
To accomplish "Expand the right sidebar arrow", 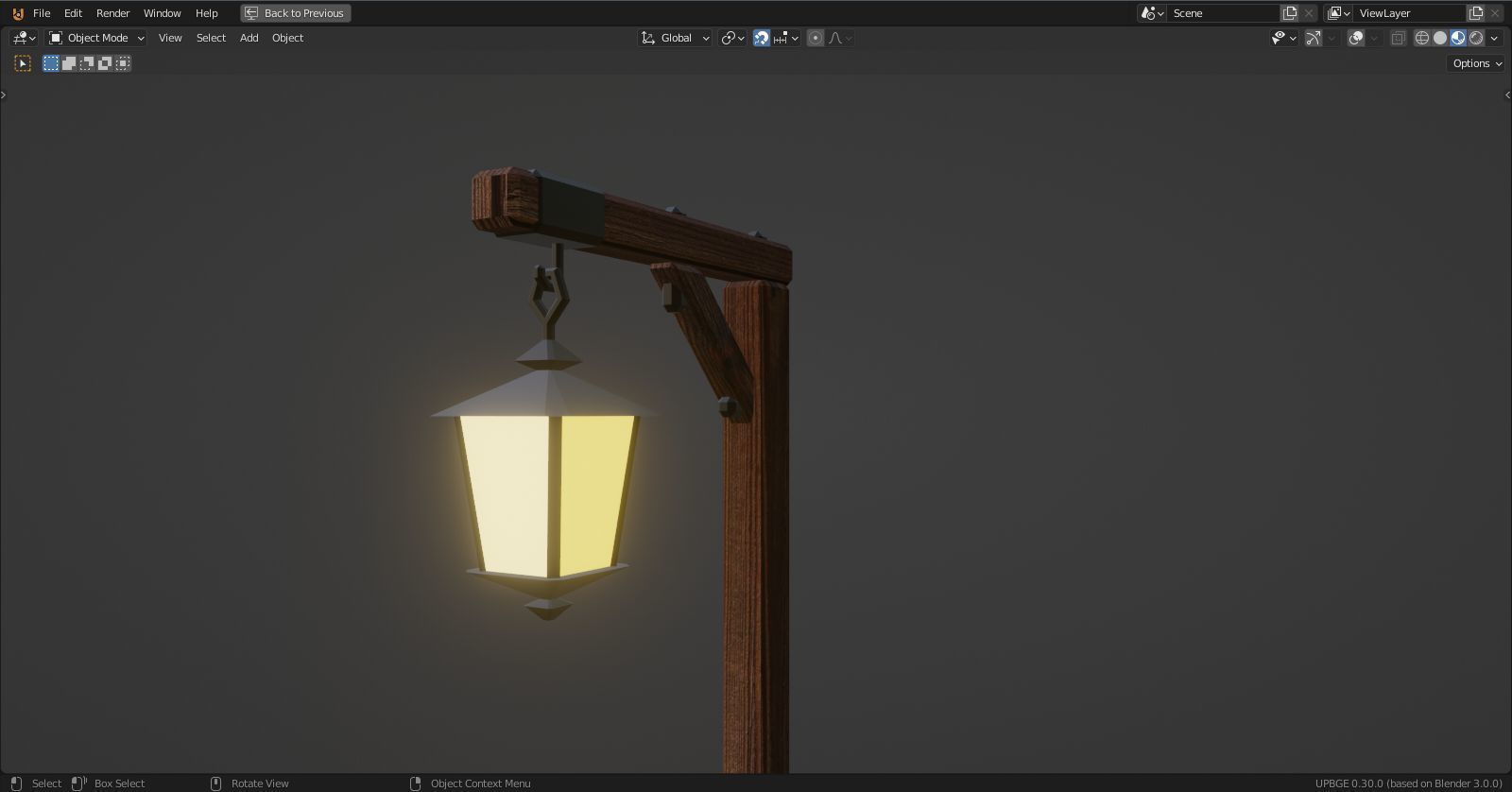I will click(x=1507, y=95).
